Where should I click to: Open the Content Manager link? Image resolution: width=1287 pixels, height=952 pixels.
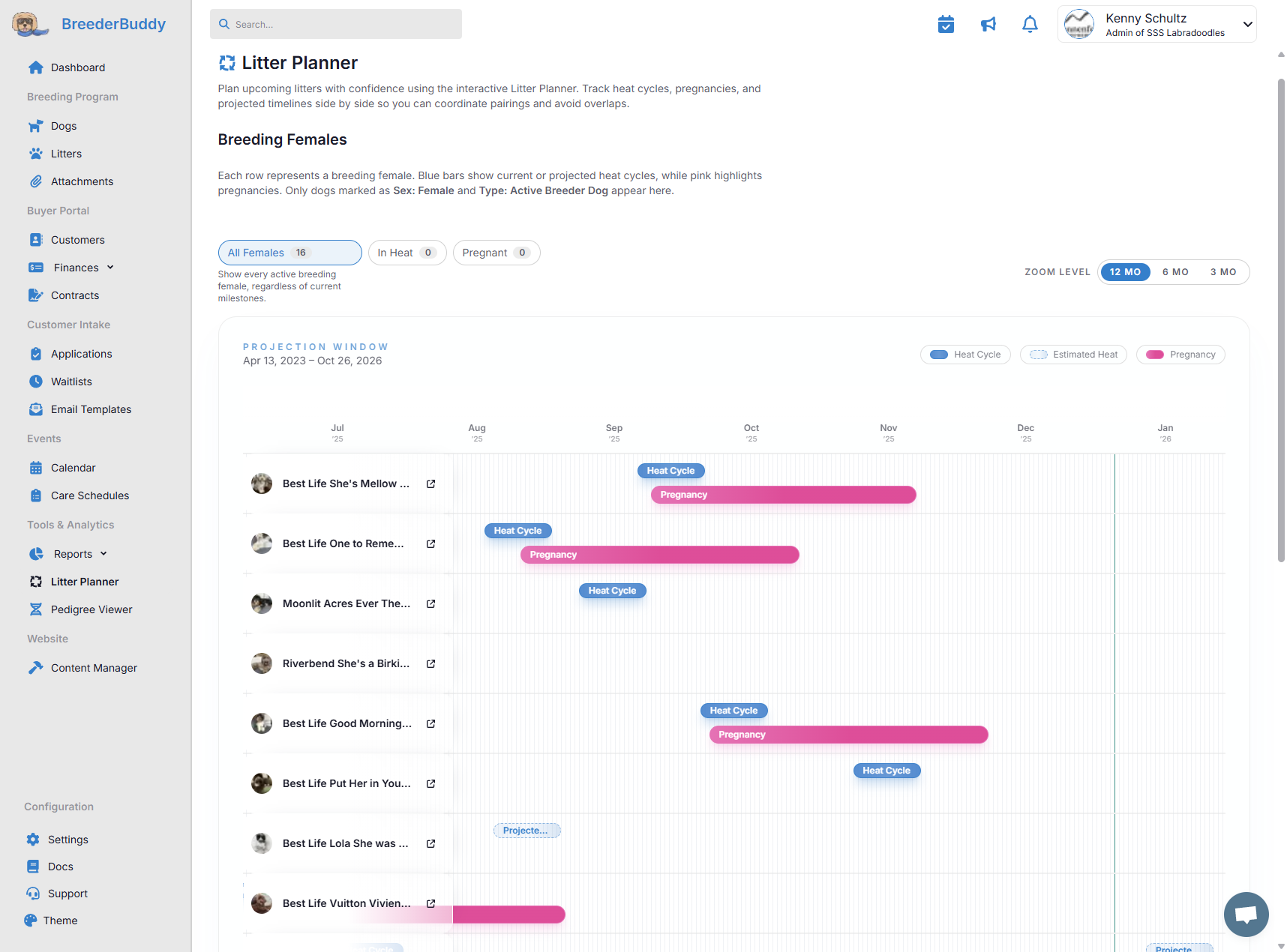94,668
